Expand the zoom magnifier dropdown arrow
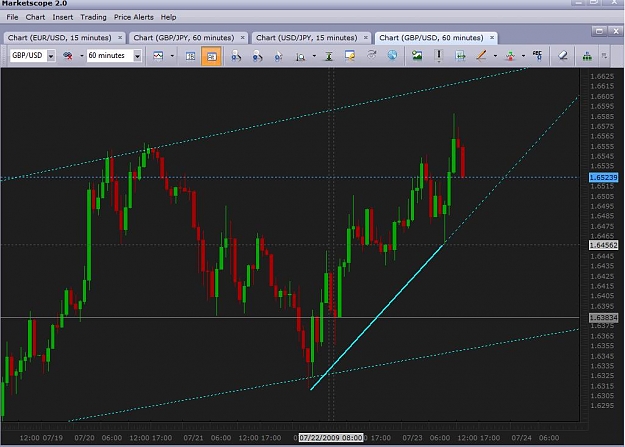Screen dimensions: 625x447 [314, 56]
